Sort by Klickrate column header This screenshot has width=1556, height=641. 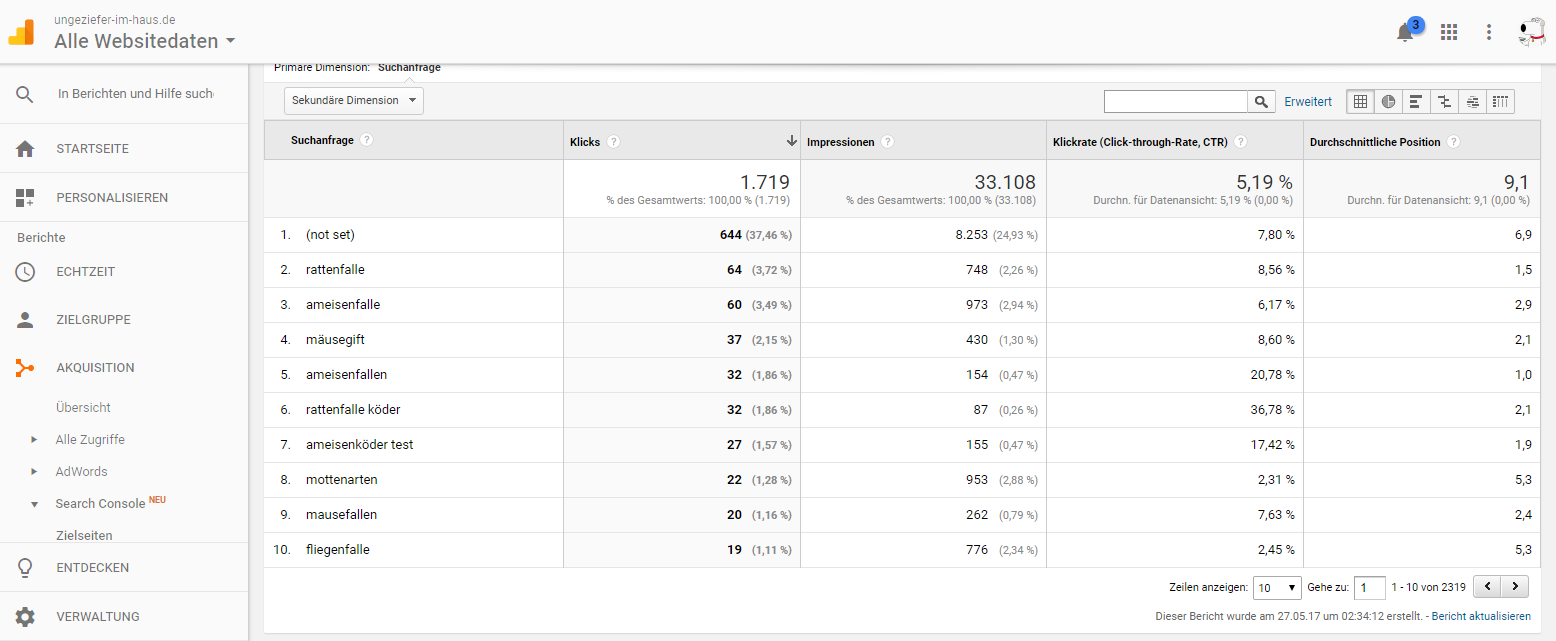(1140, 142)
